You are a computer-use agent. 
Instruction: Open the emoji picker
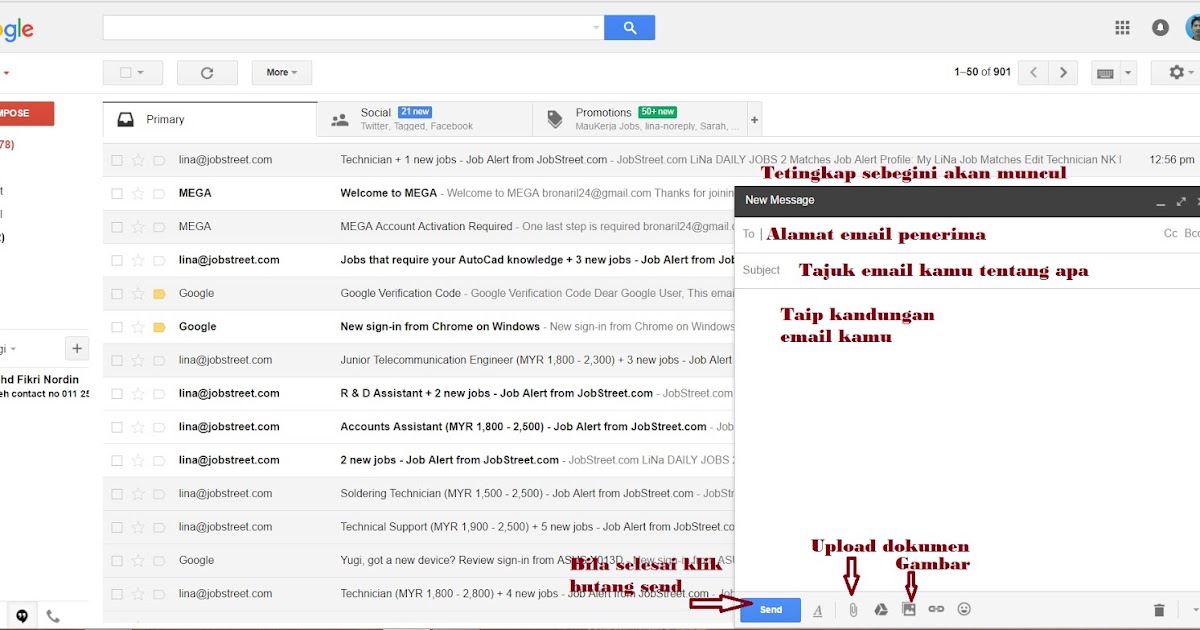[964, 609]
